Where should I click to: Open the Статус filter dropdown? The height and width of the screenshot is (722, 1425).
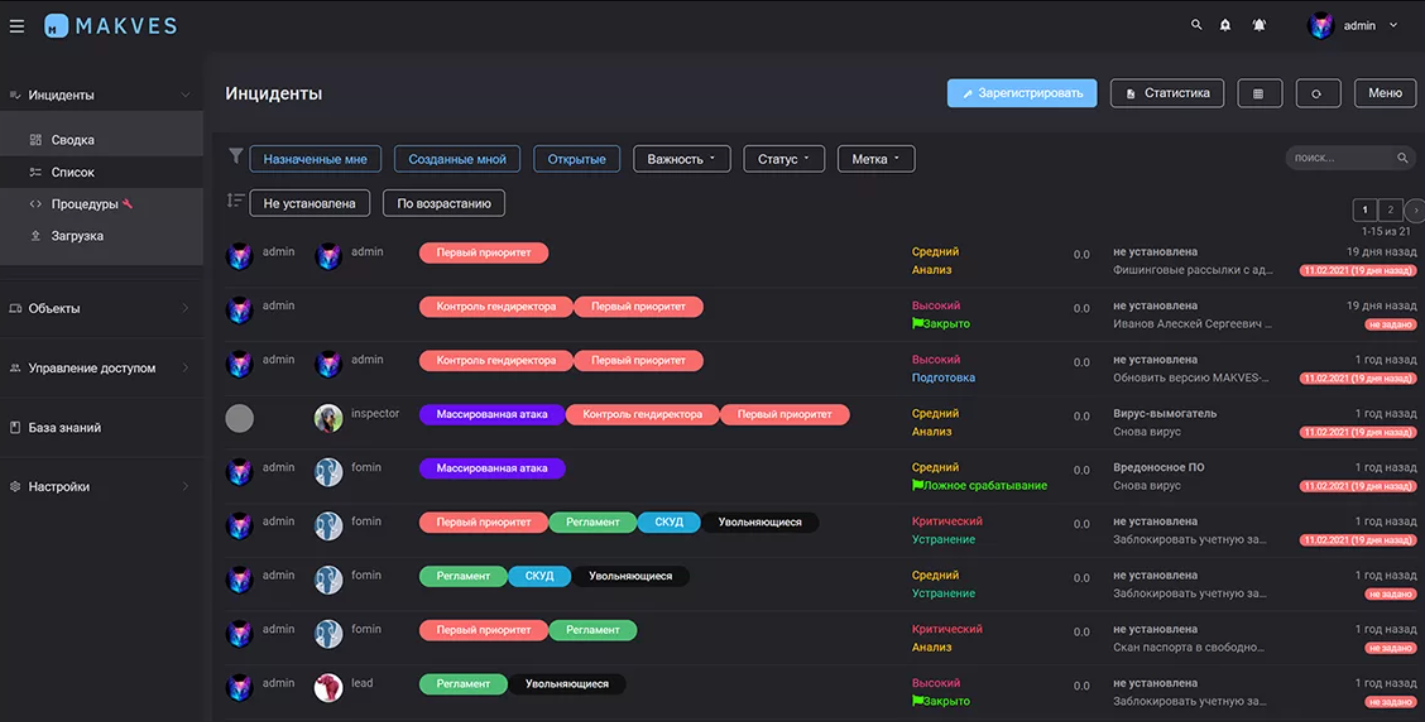click(x=784, y=159)
